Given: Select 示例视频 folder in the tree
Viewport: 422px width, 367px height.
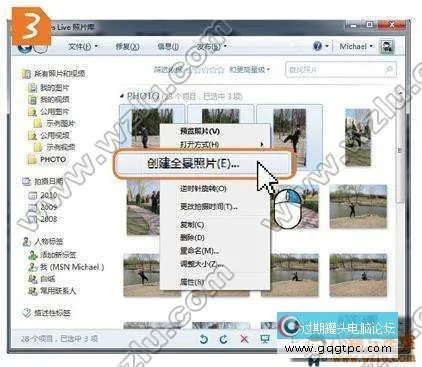Looking at the screenshot, I should [60, 147].
